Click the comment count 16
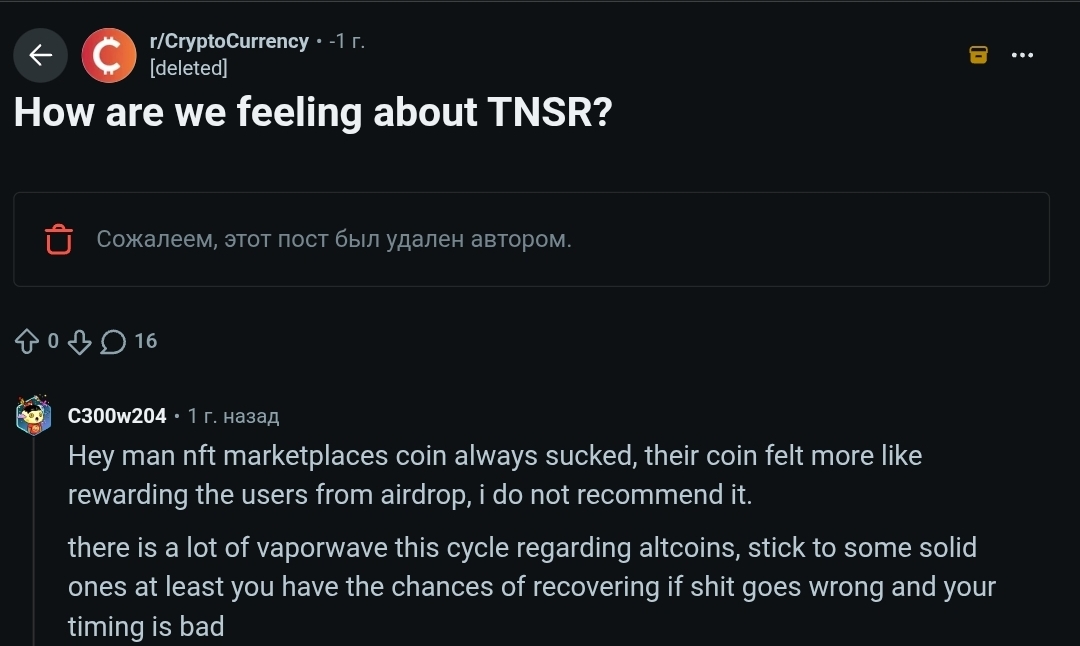This screenshot has height=646, width=1080. (x=146, y=342)
